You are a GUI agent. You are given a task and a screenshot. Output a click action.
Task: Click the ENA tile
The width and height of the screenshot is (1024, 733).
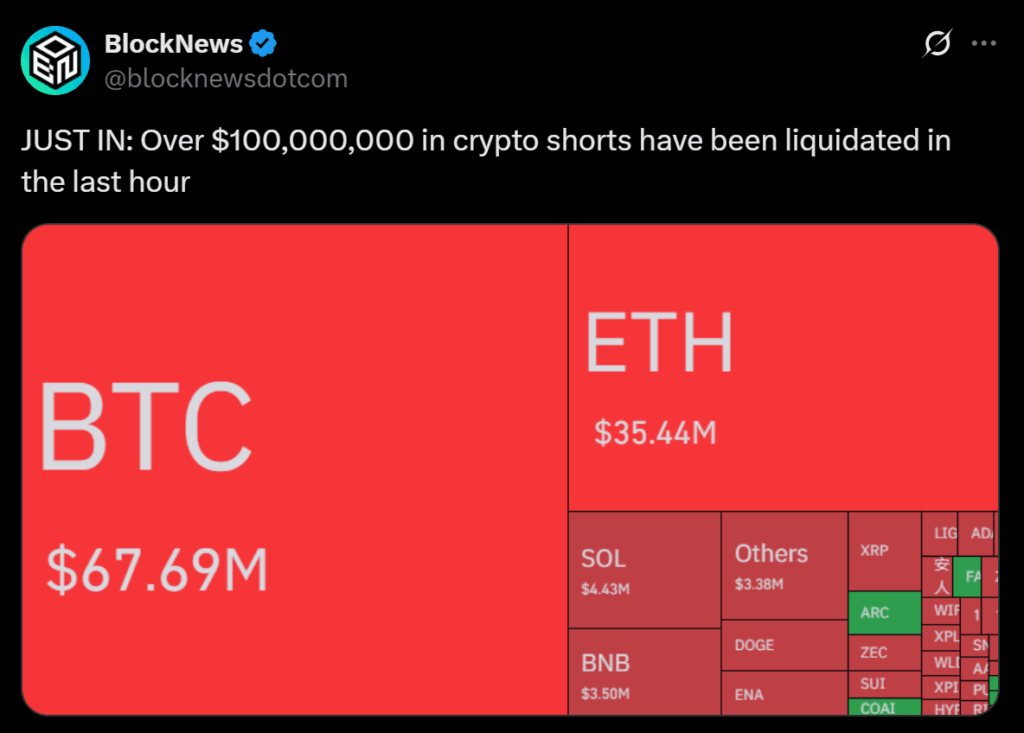[784, 693]
